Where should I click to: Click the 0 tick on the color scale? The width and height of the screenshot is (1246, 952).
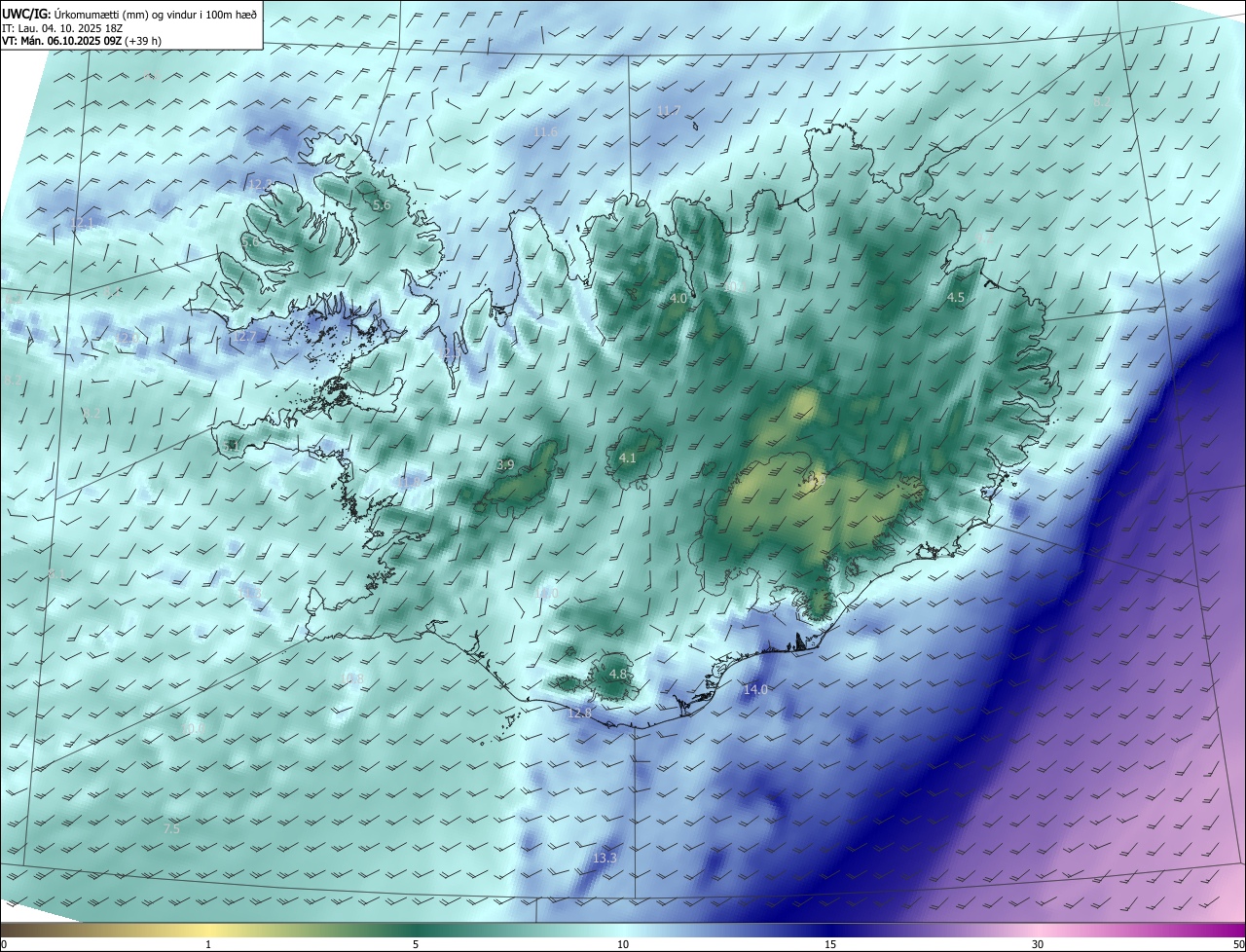[x=4, y=944]
